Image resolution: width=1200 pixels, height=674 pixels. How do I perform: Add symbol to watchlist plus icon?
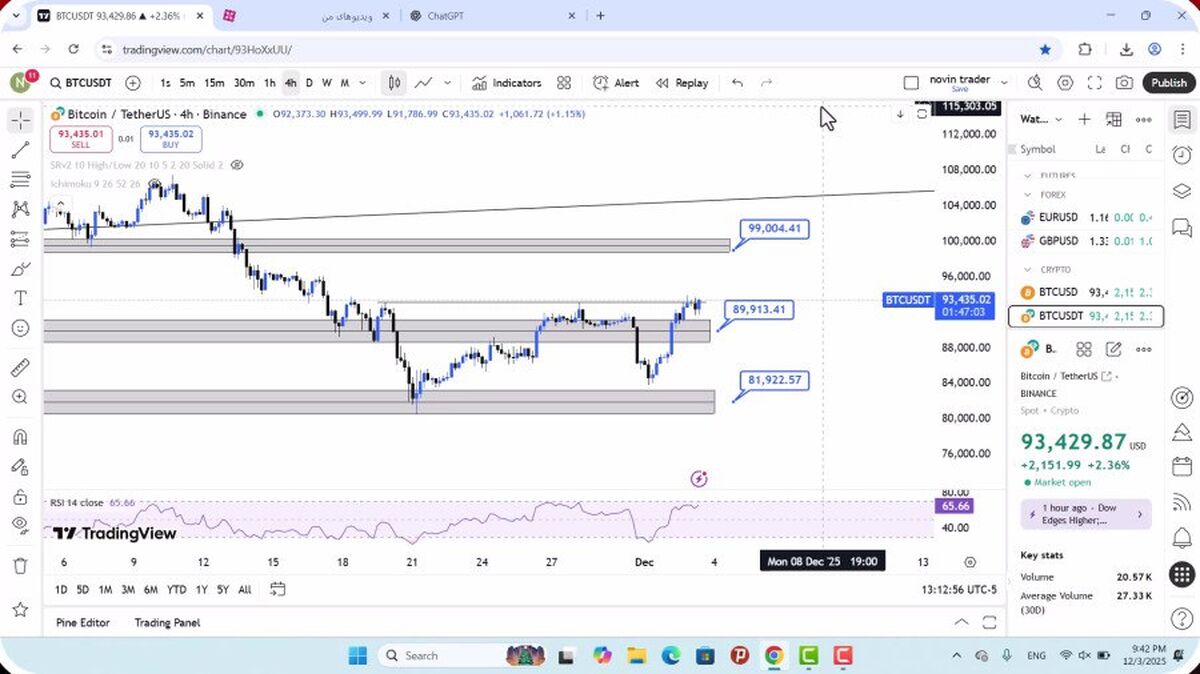coord(1084,119)
